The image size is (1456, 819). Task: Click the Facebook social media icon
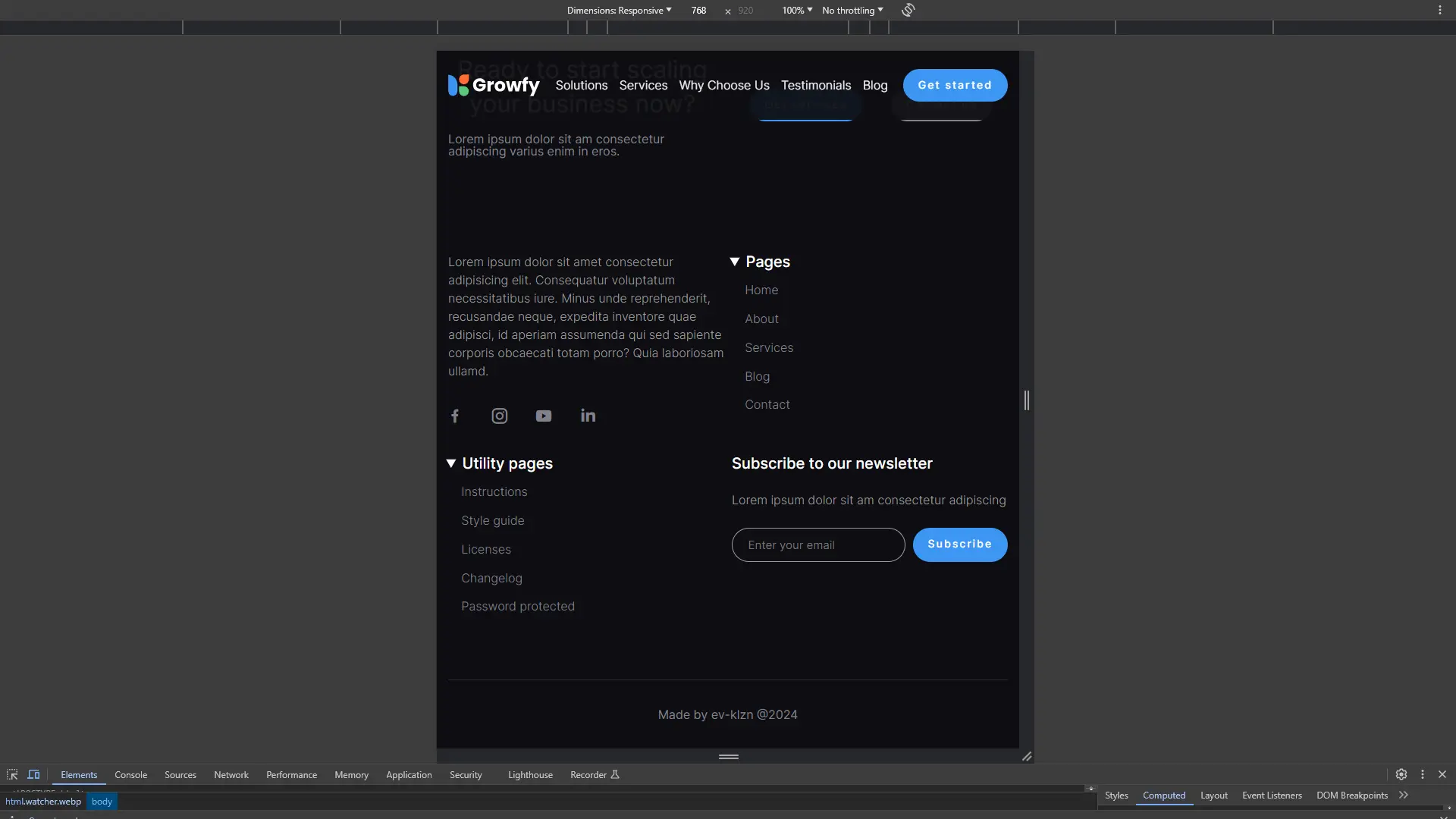tap(455, 415)
